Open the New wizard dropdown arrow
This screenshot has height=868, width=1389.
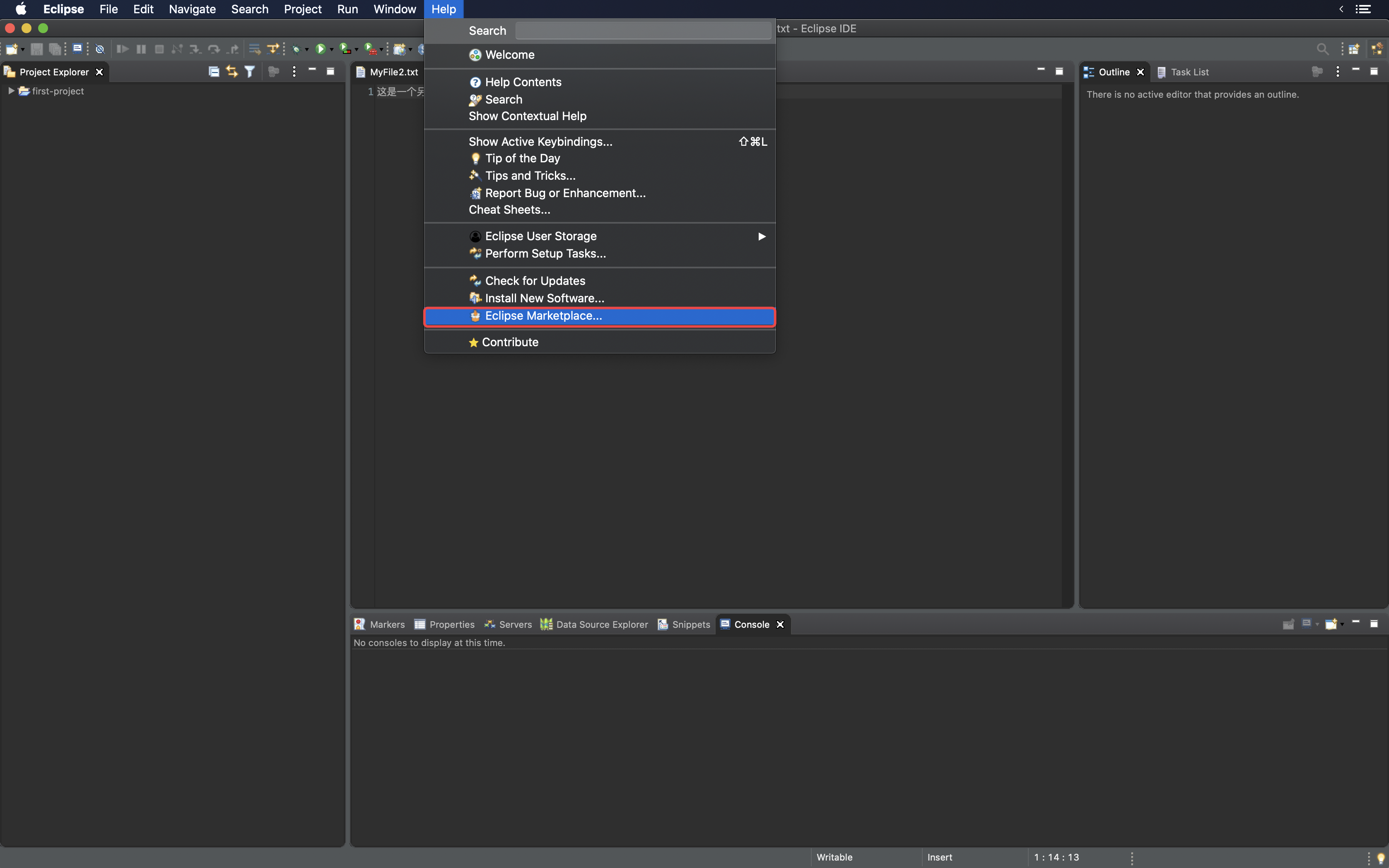pos(23,50)
